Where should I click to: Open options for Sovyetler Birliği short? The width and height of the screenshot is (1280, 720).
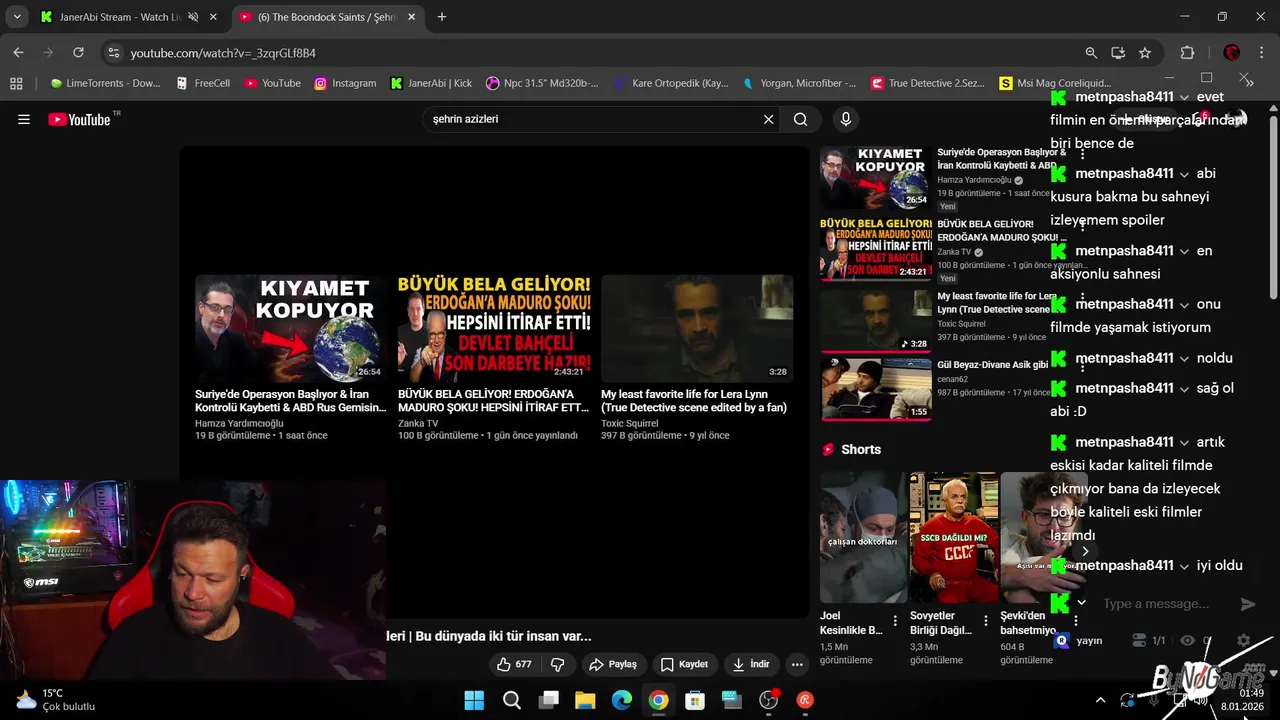986,621
